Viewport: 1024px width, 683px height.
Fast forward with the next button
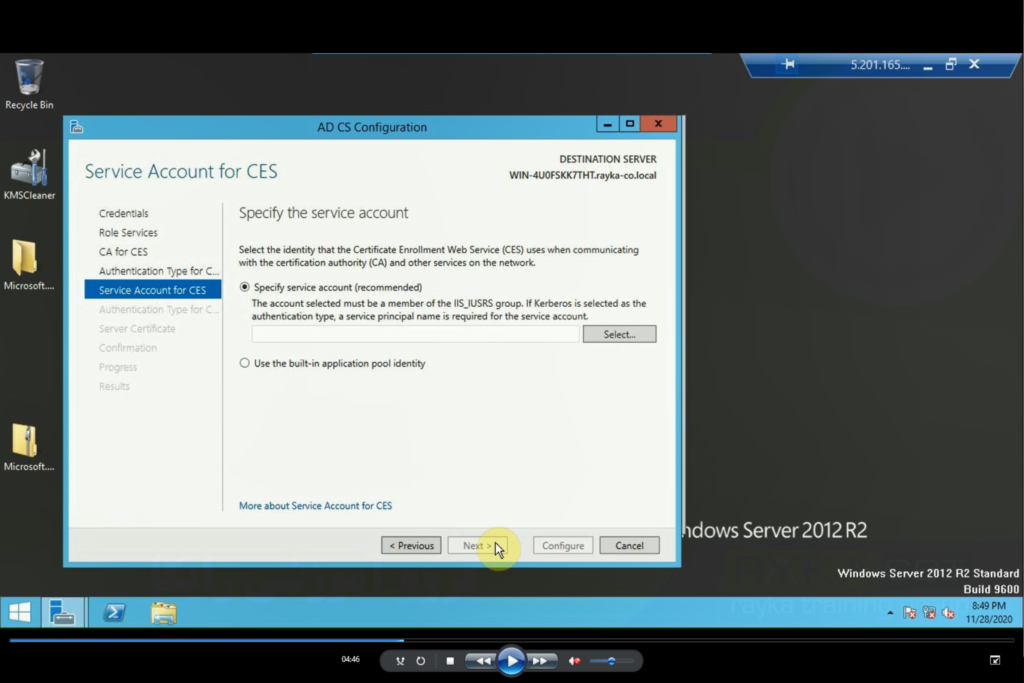(541, 661)
